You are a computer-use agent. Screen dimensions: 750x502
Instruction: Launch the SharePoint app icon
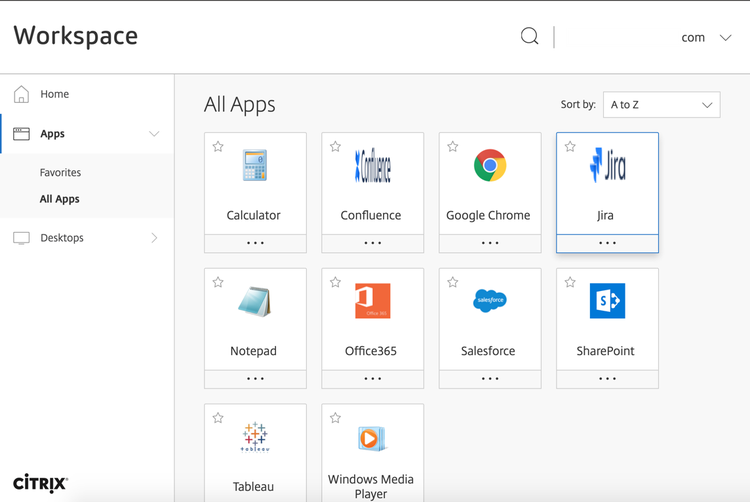pos(607,301)
